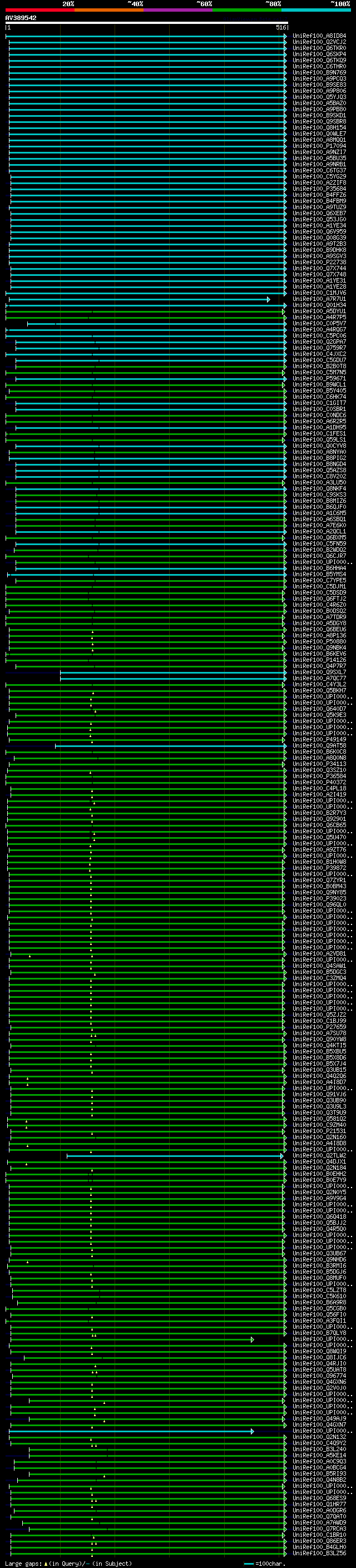Image resolution: width=356 pixels, height=1568 pixels.
Task: Select the UniRef100_Q4N8B2 label
Action: coord(319,1480)
